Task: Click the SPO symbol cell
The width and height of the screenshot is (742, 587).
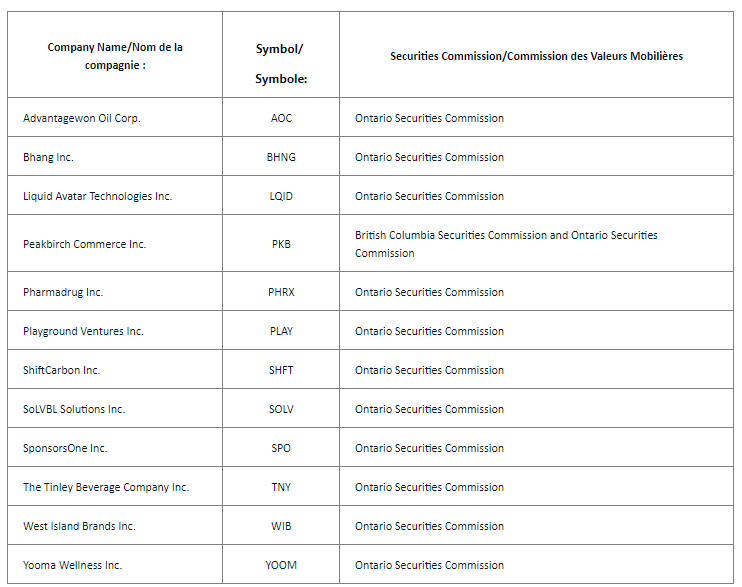Action: click(x=281, y=448)
